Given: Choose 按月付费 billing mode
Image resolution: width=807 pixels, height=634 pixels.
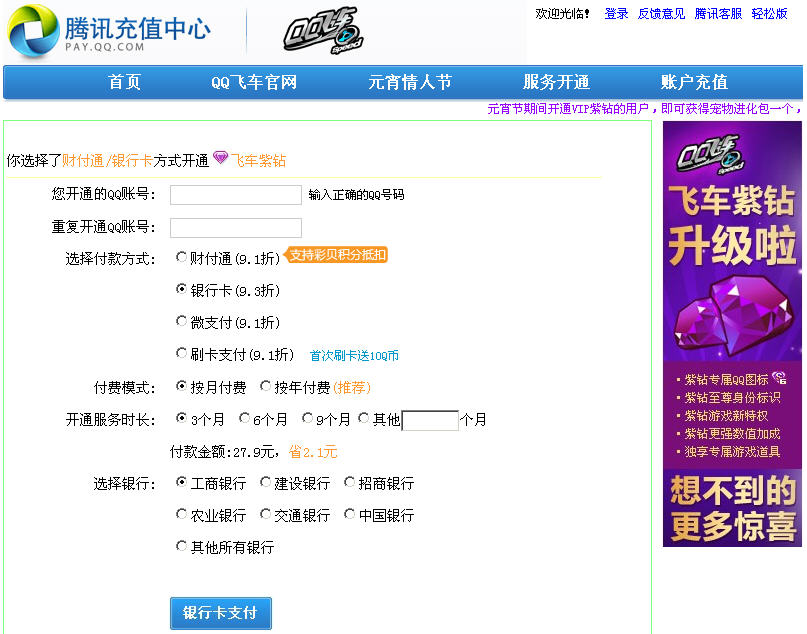Looking at the screenshot, I should 181,385.
